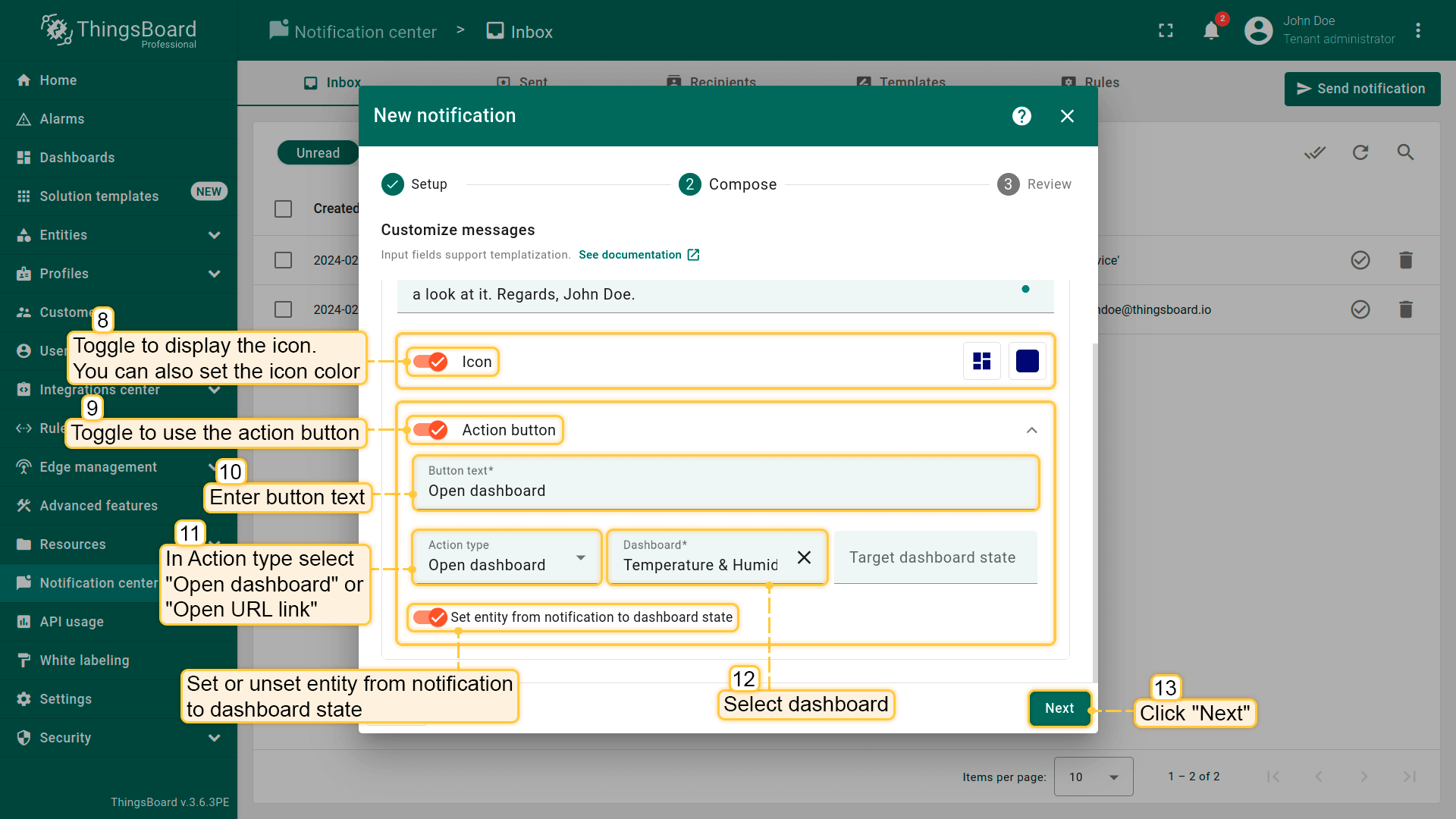Disable the Icon toggle

(x=430, y=362)
